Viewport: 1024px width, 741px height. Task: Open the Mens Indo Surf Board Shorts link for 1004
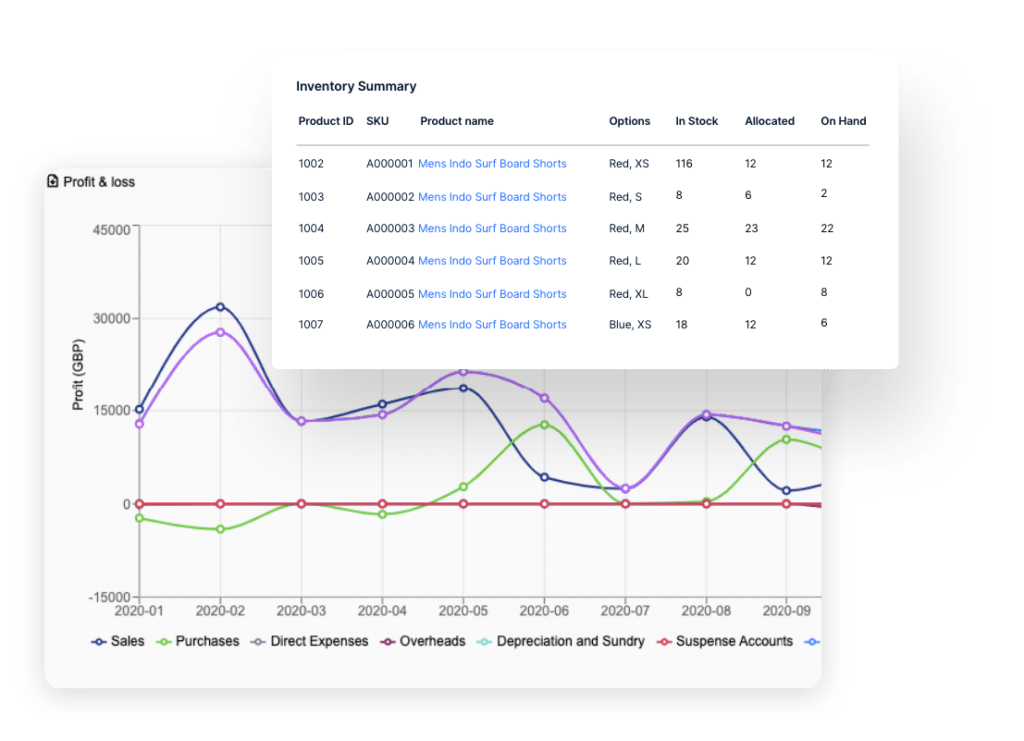tap(492, 228)
